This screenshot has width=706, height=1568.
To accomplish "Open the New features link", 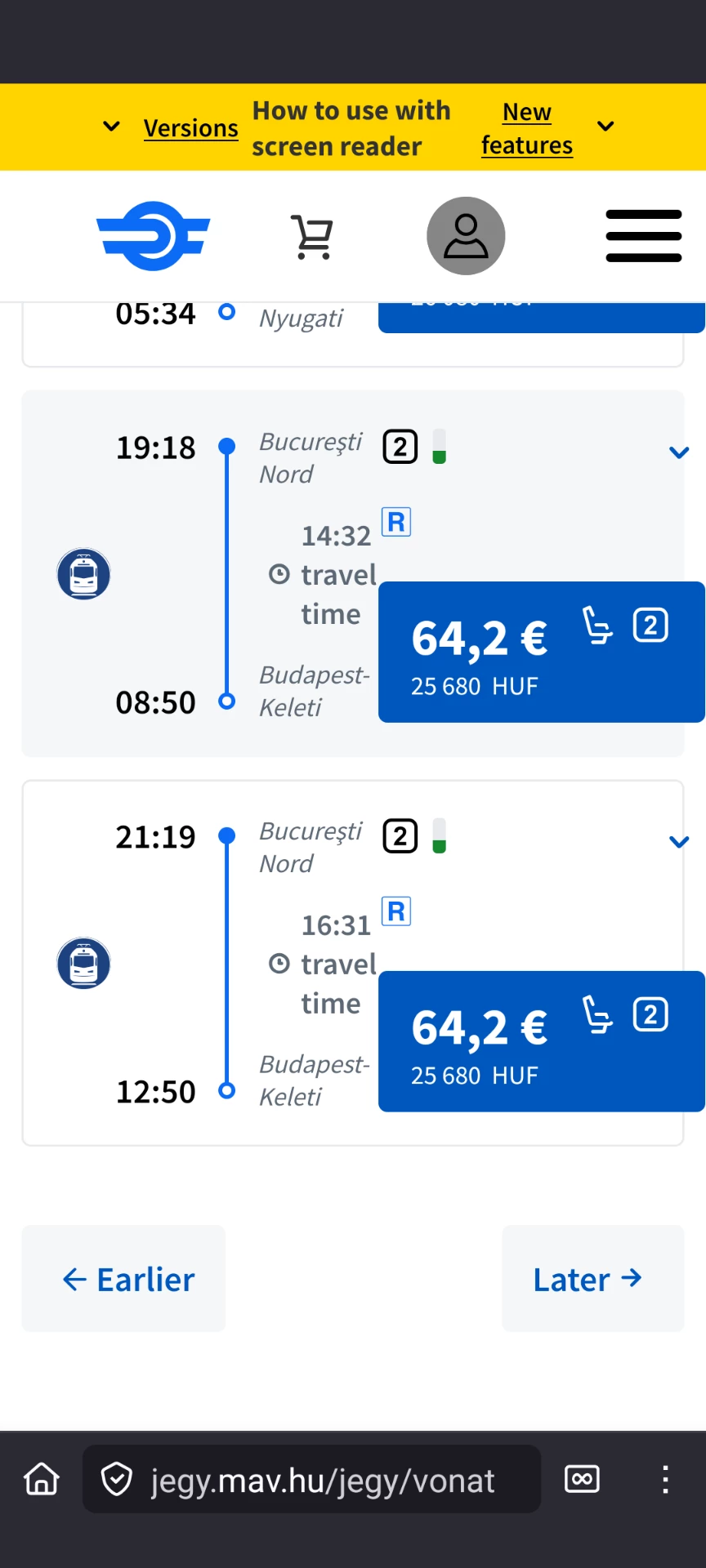I will (x=527, y=128).
